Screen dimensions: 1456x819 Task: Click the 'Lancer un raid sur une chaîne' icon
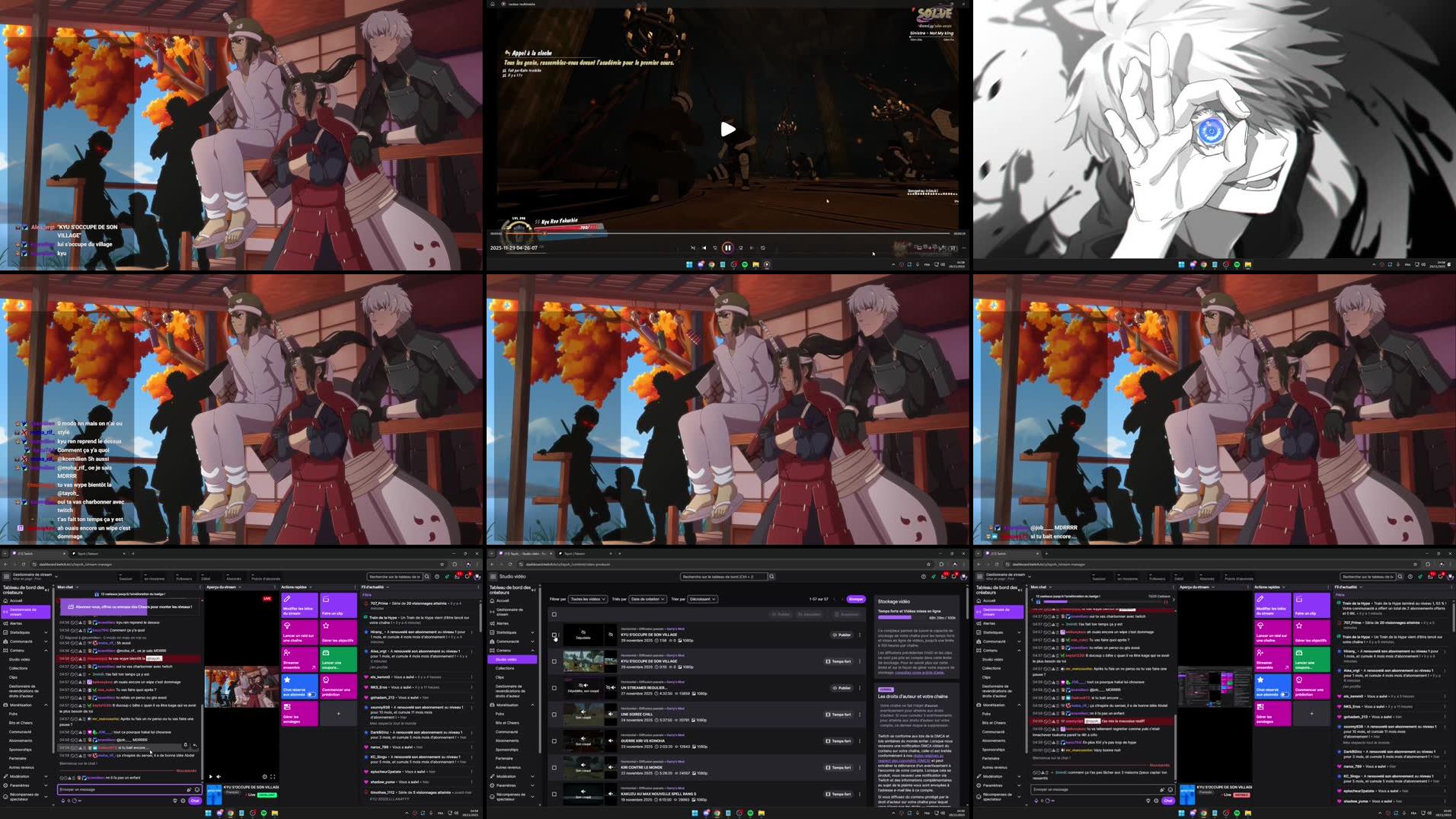click(288, 626)
